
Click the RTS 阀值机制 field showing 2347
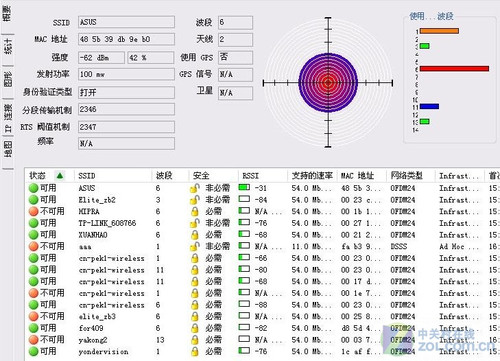point(126,127)
